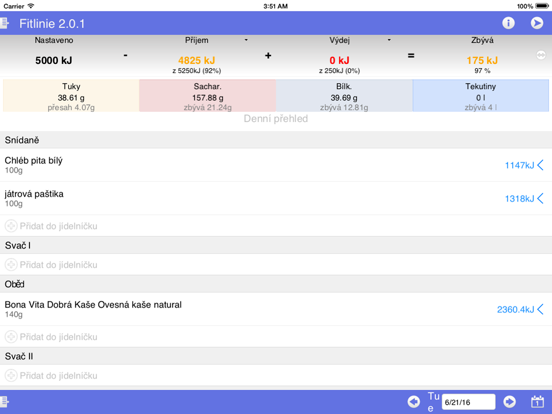The height and width of the screenshot is (414, 552).
Task: Click the 1318kJ energy value
Action: click(520, 199)
